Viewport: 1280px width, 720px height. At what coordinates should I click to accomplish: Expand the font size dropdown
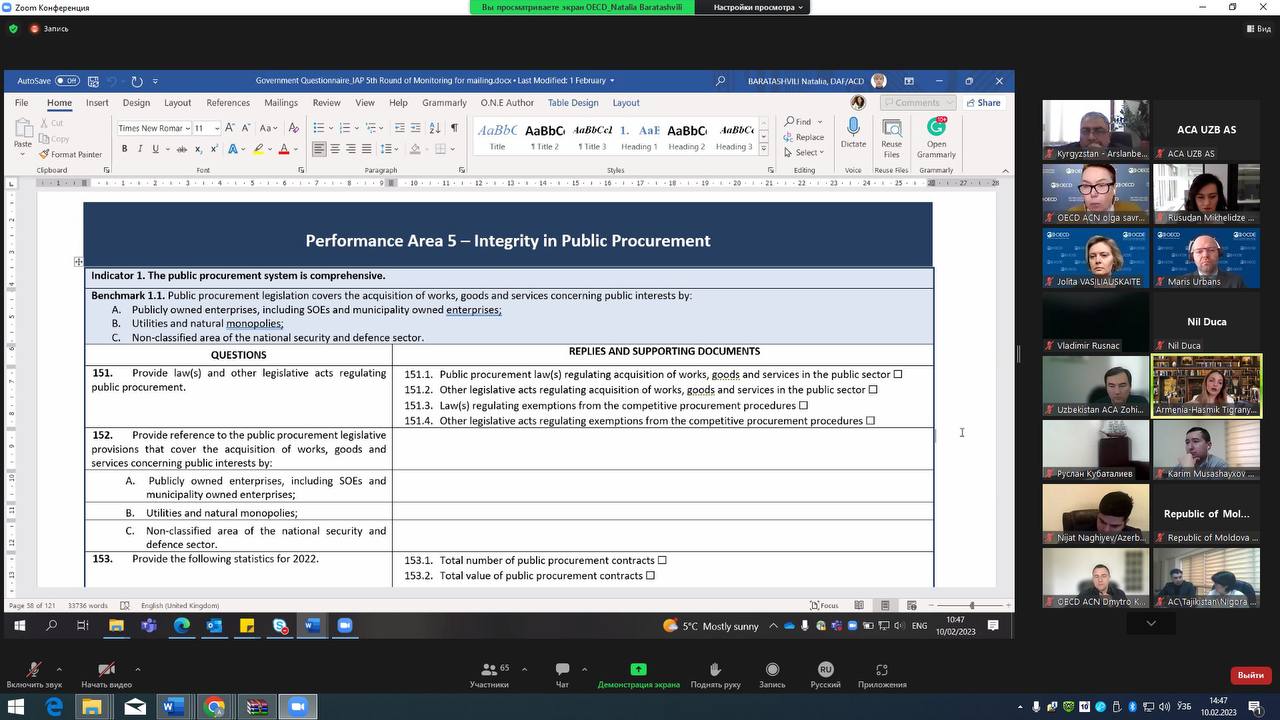coord(215,128)
